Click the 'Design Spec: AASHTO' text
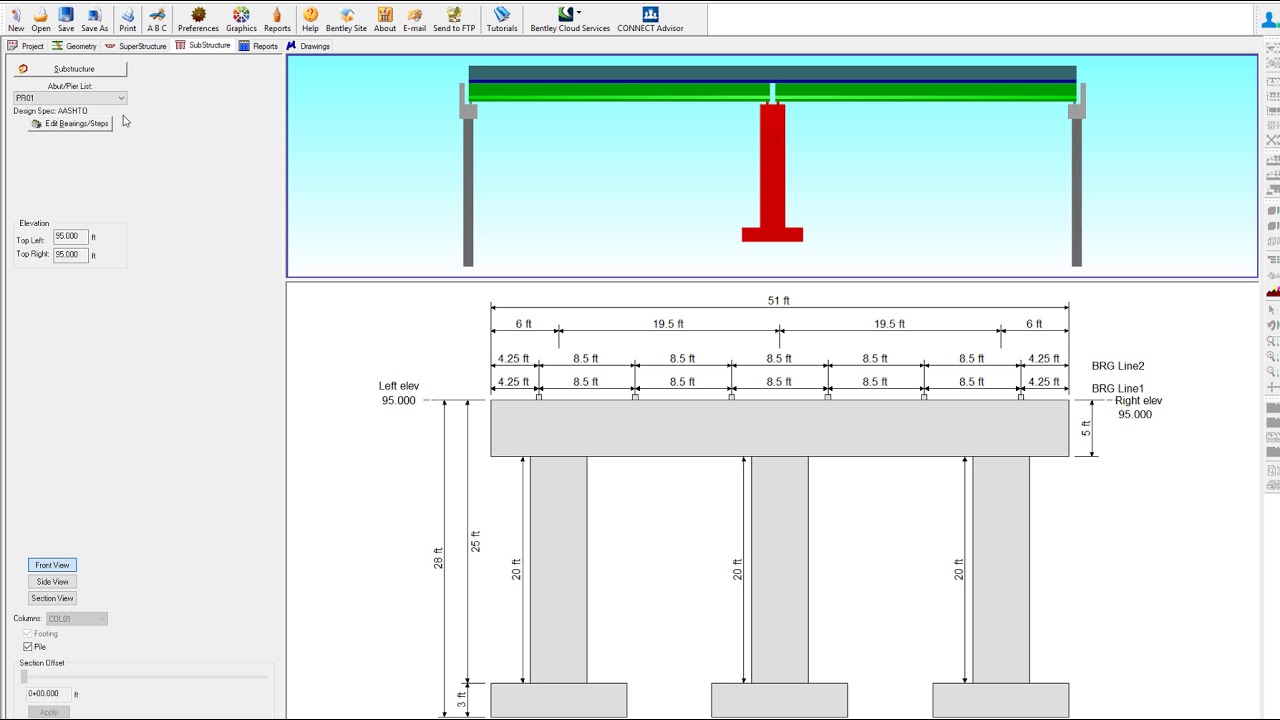Image resolution: width=1280 pixels, height=720 pixels. coord(50,111)
